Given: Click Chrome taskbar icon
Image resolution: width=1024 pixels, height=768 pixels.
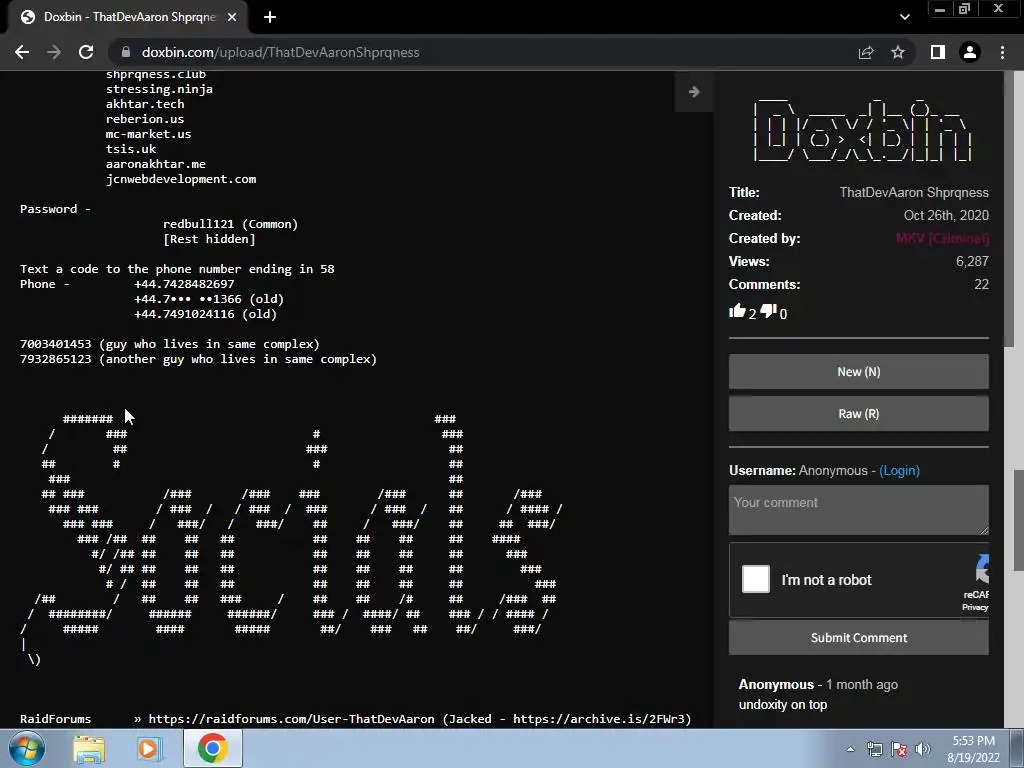Looking at the screenshot, I should tap(212, 748).
